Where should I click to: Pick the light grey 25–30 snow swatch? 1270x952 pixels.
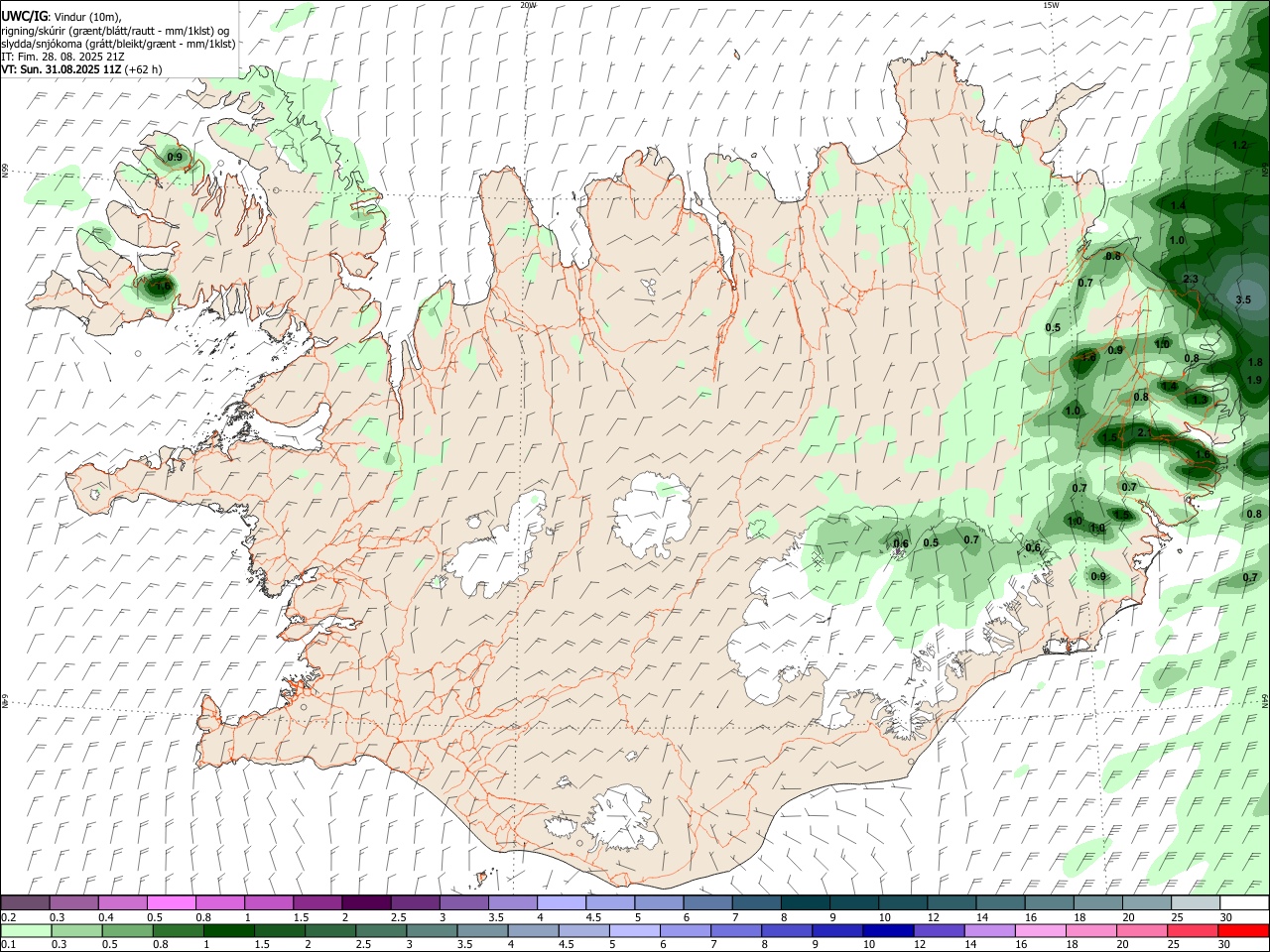(x=1196, y=903)
